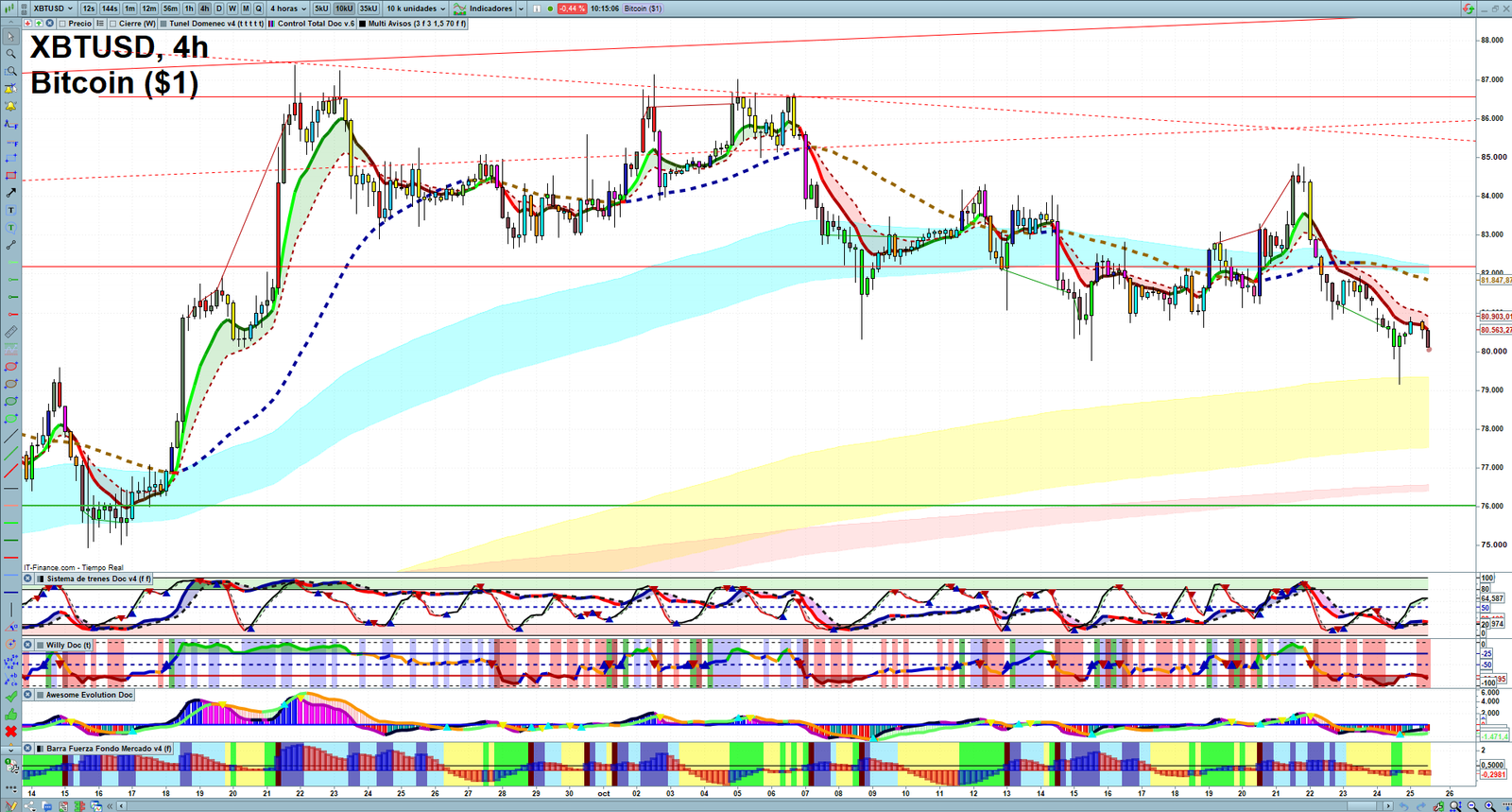Choose the ruler measuring tool
This screenshot has width=1512, height=812.
pyautogui.click(x=10, y=332)
